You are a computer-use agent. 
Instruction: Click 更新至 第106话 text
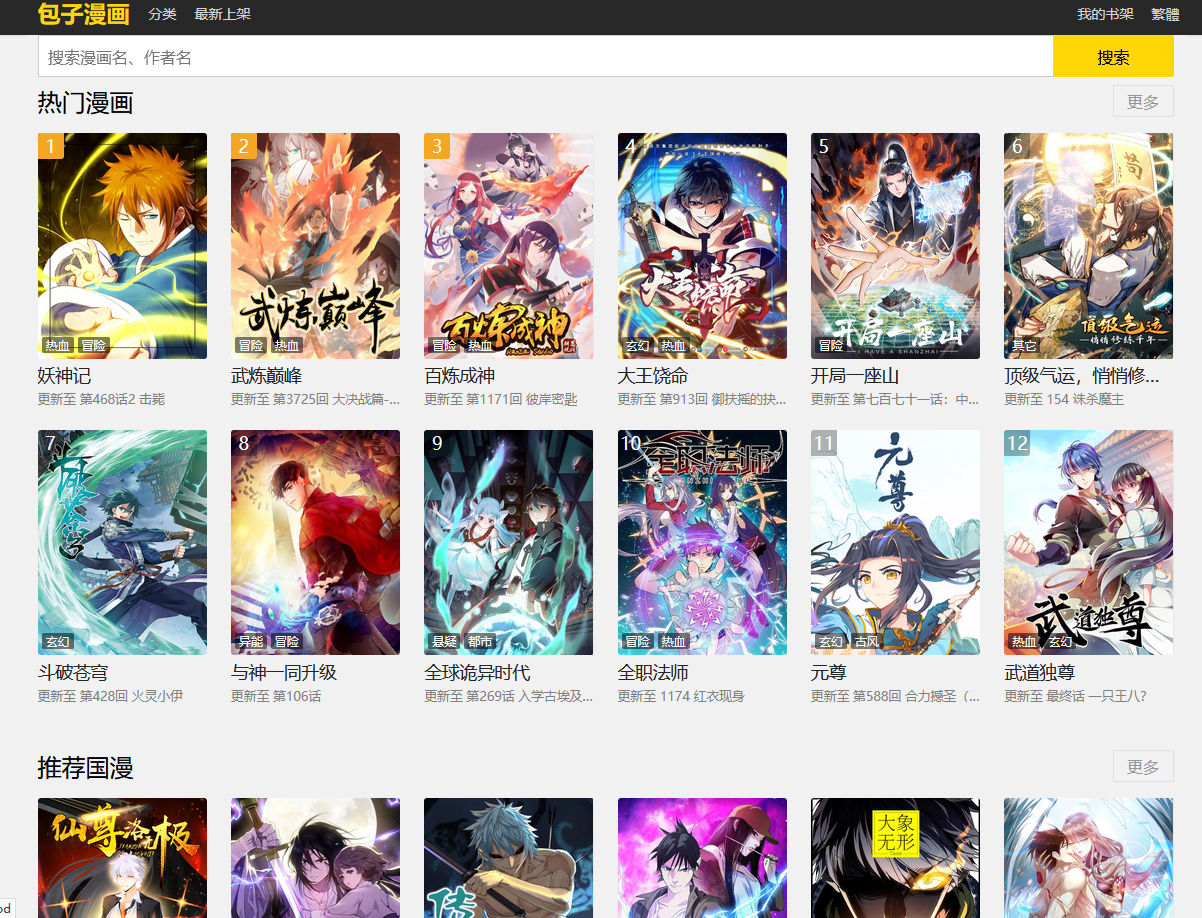(276, 696)
